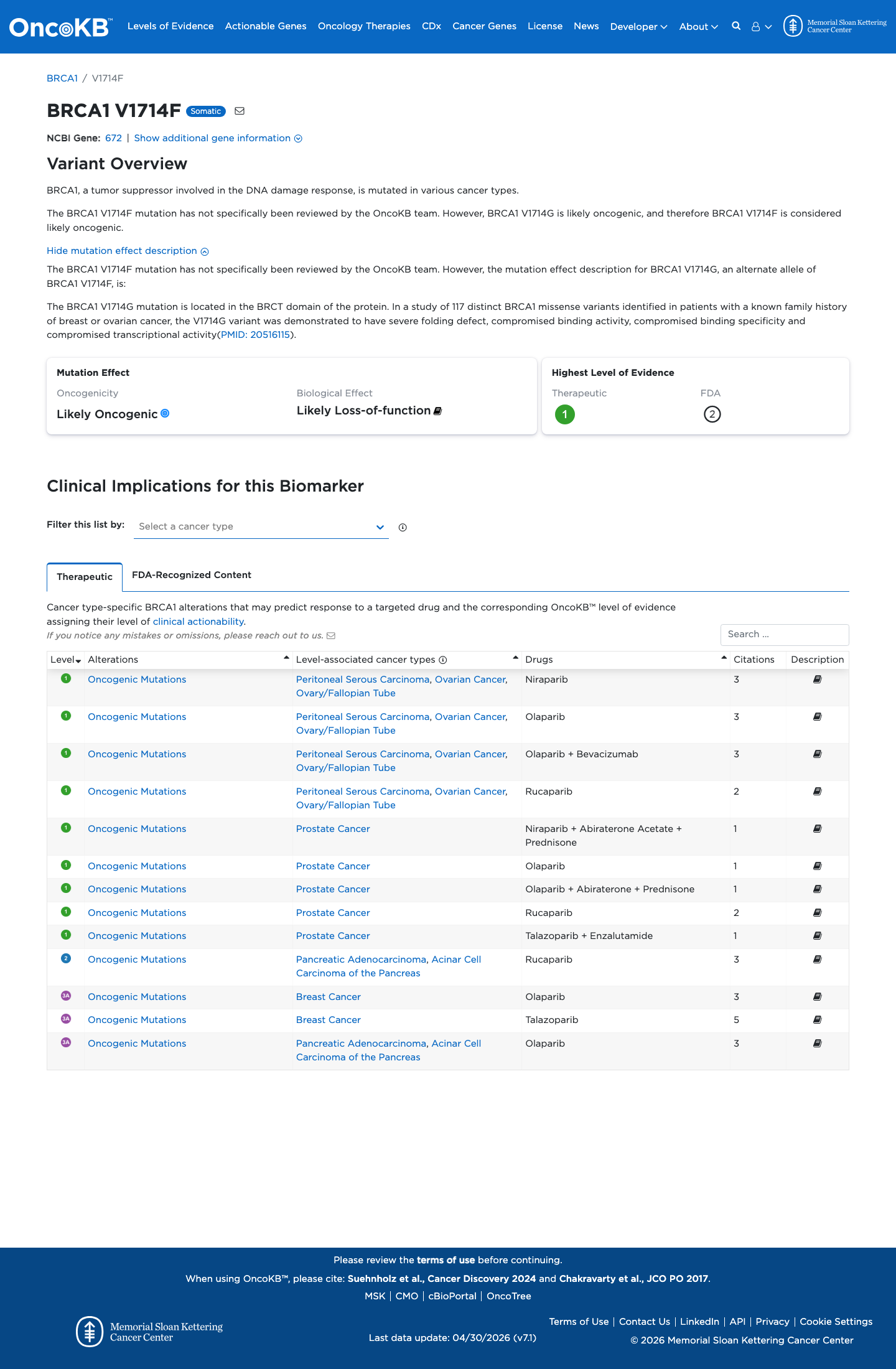Open Cookie Settings in footer

click(836, 1322)
